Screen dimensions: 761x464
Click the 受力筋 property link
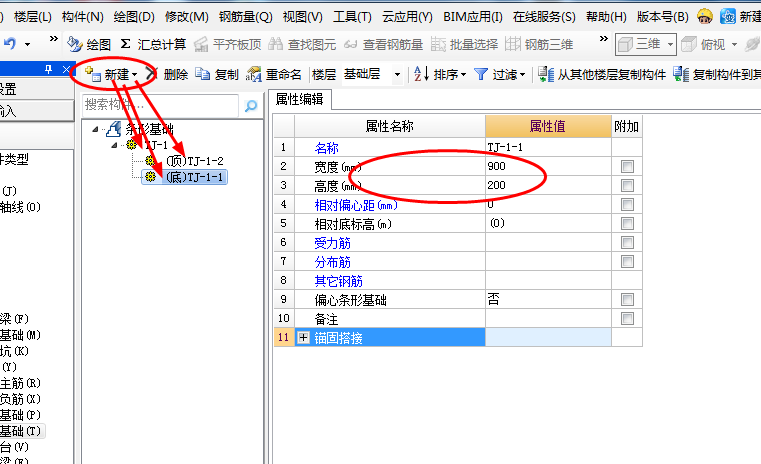(332, 243)
